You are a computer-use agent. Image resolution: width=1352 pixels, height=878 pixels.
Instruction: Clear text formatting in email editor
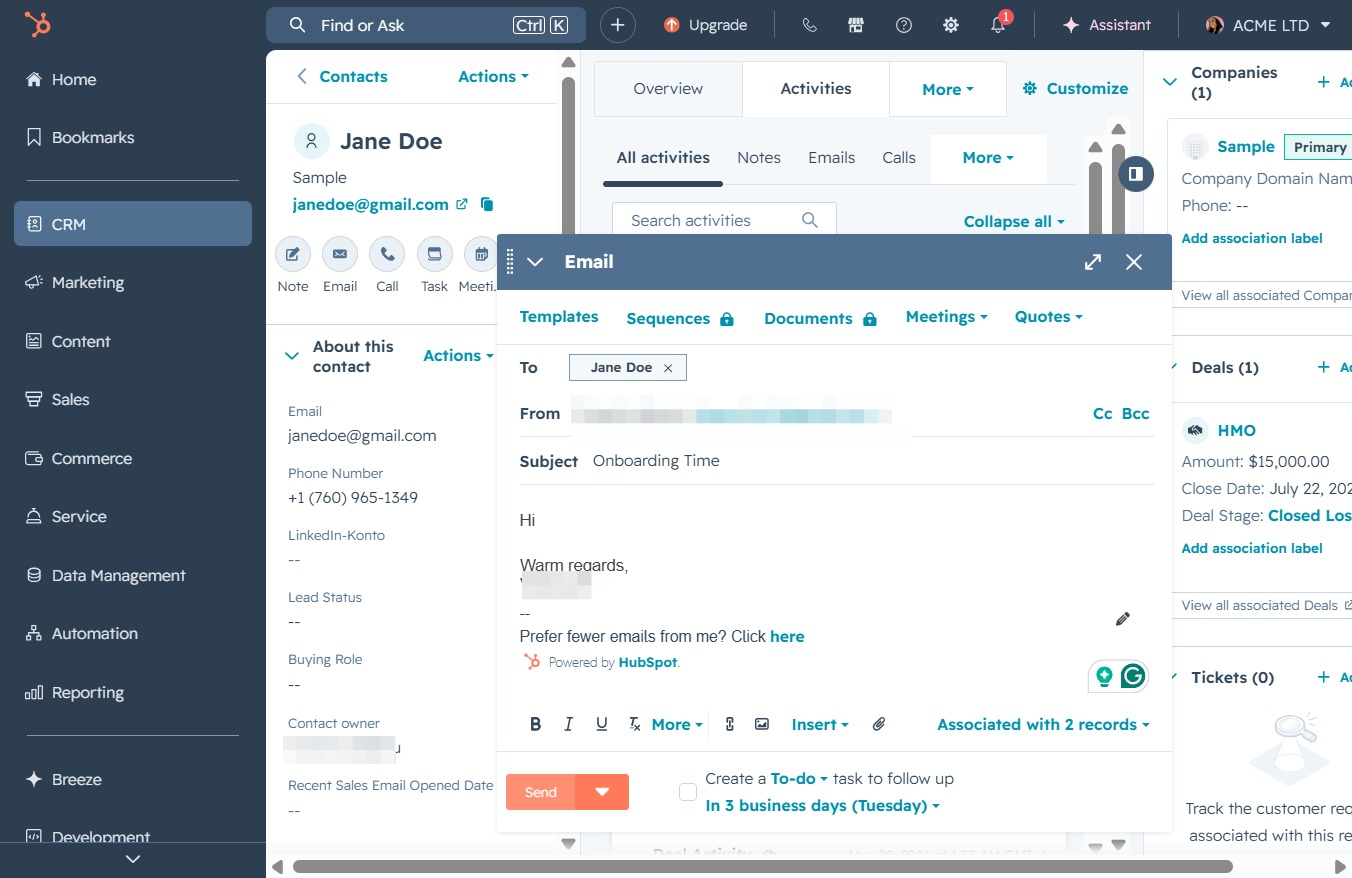[x=634, y=724]
